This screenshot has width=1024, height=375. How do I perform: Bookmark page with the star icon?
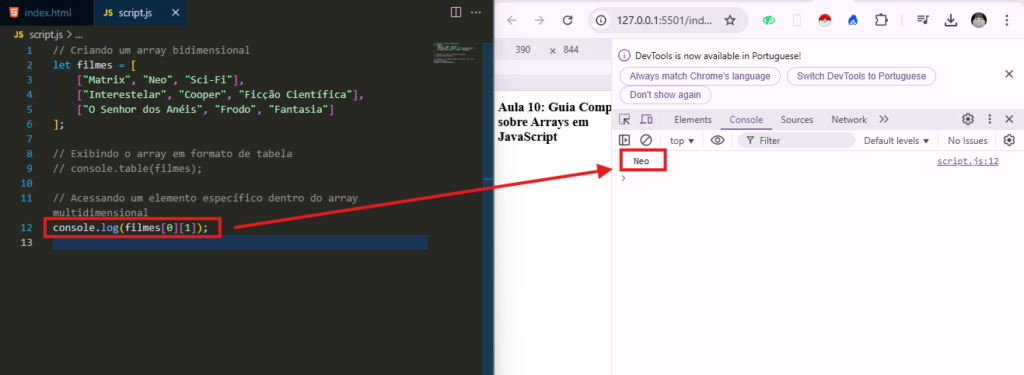730,20
